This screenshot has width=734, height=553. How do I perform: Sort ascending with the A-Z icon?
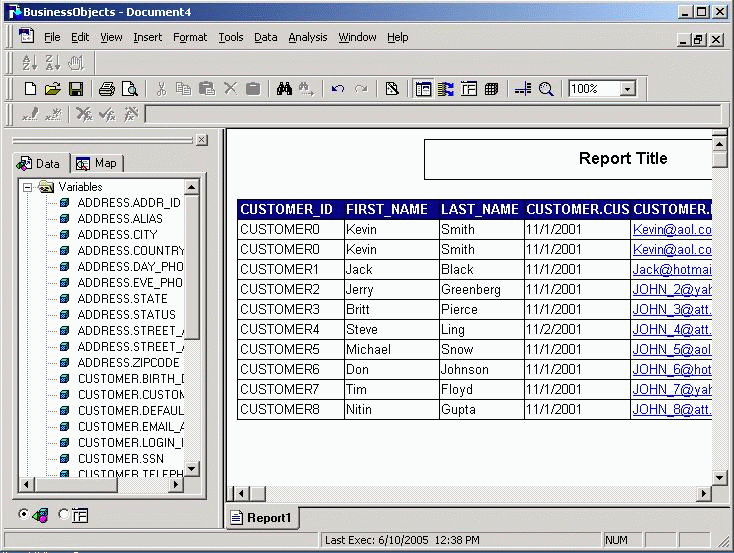(x=29, y=62)
